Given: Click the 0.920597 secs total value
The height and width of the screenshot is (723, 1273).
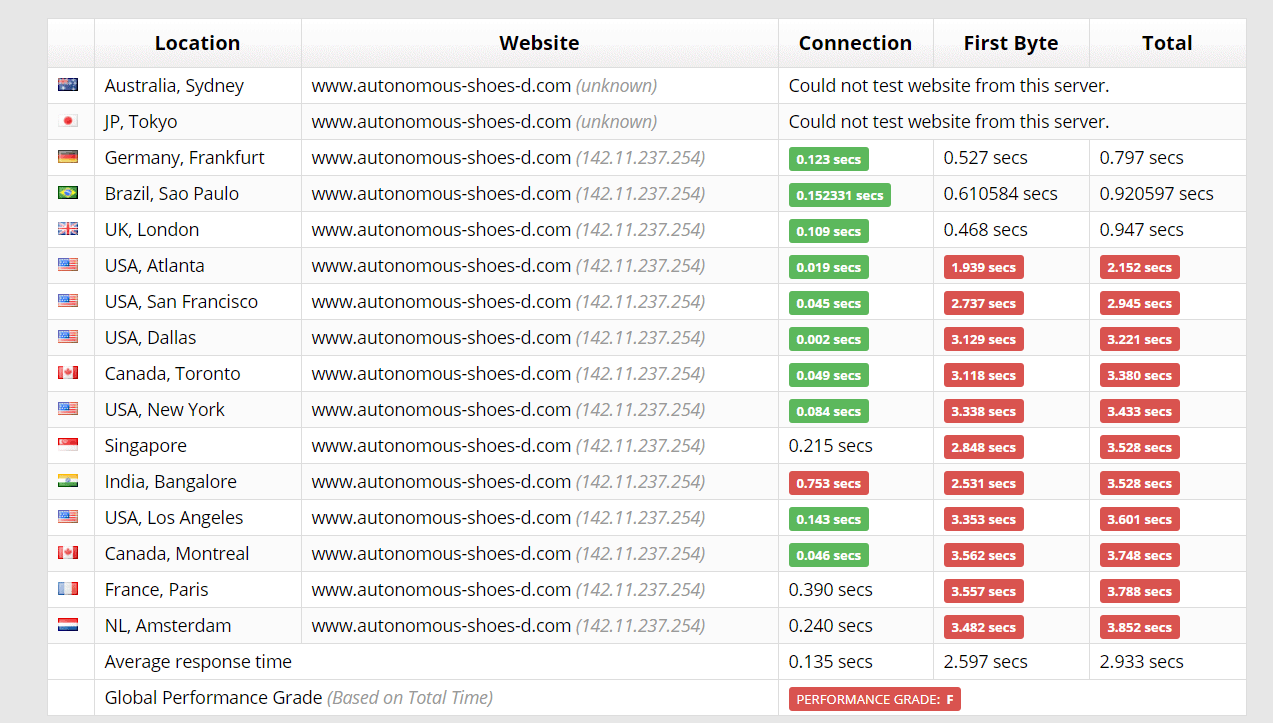Looking at the screenshot, I should pyautogui.click(x=1157, y=193).
